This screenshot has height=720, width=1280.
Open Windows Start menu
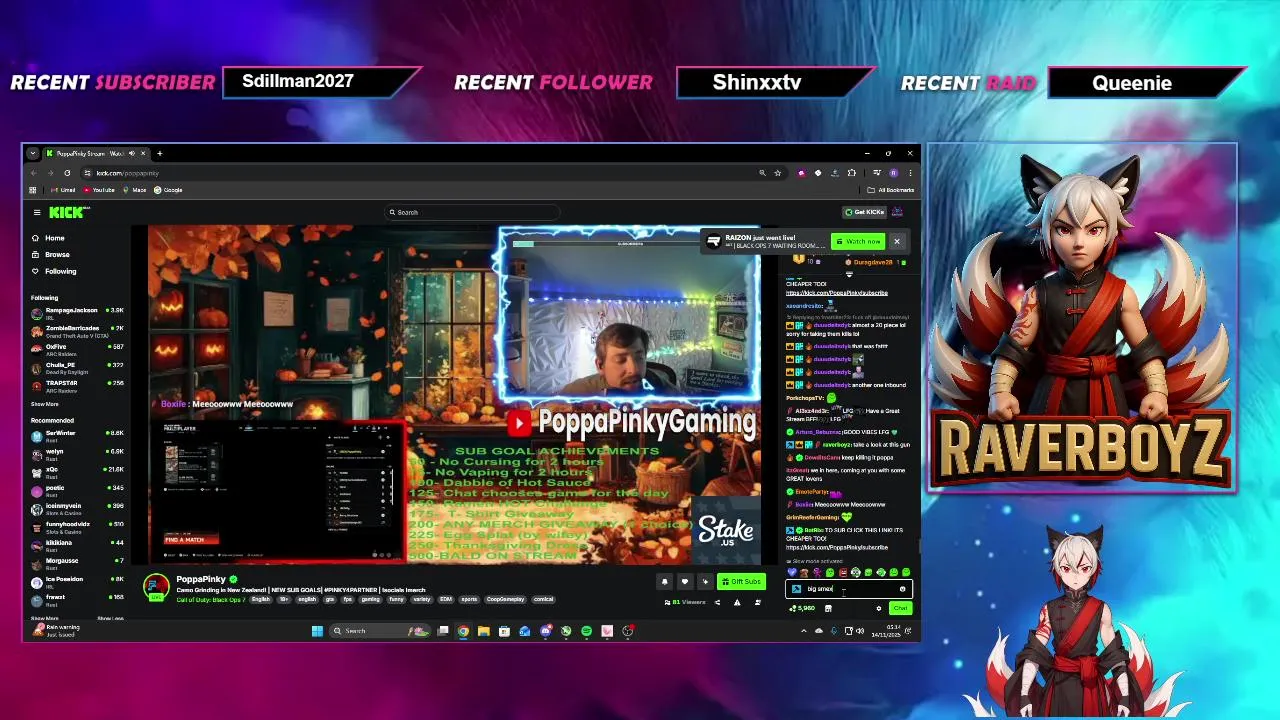(317, 631)
